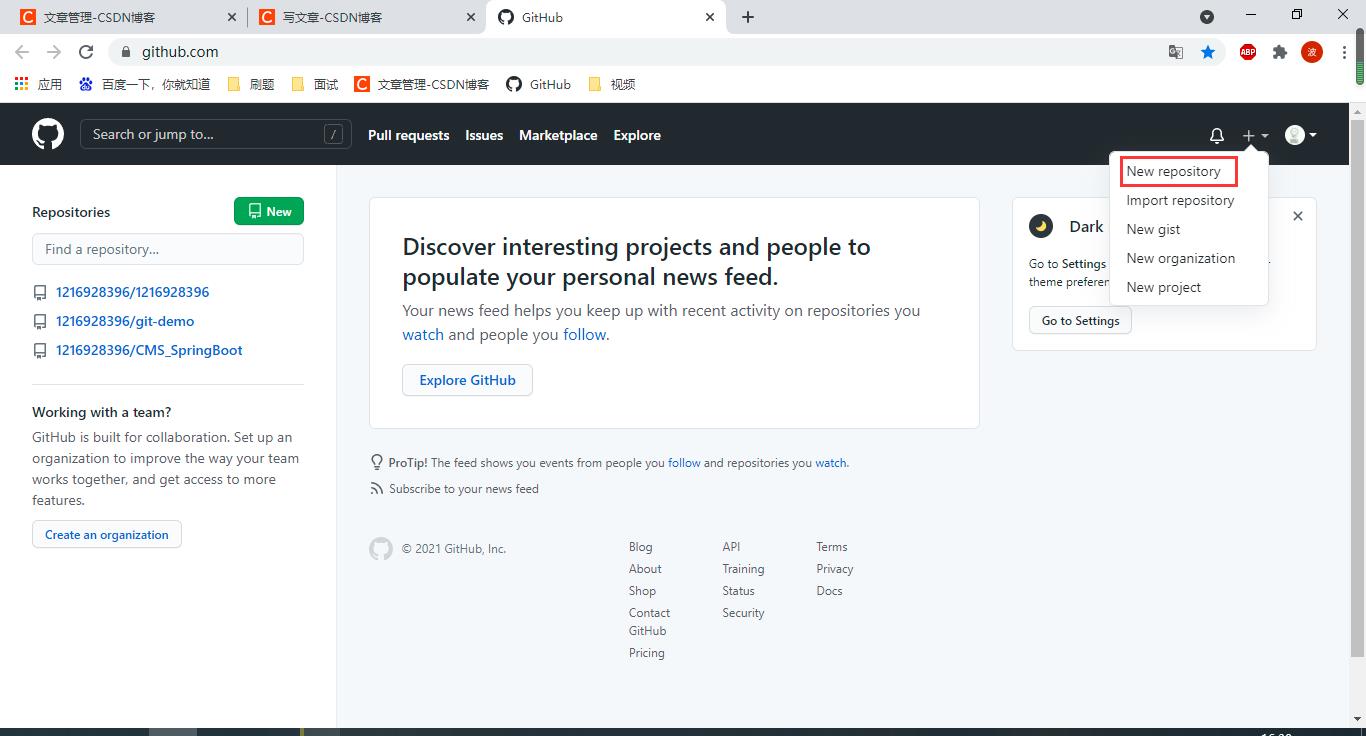Follow the follow link in news feed text
The height and width of the screenshot is (736, 1366).
[584, 334]
